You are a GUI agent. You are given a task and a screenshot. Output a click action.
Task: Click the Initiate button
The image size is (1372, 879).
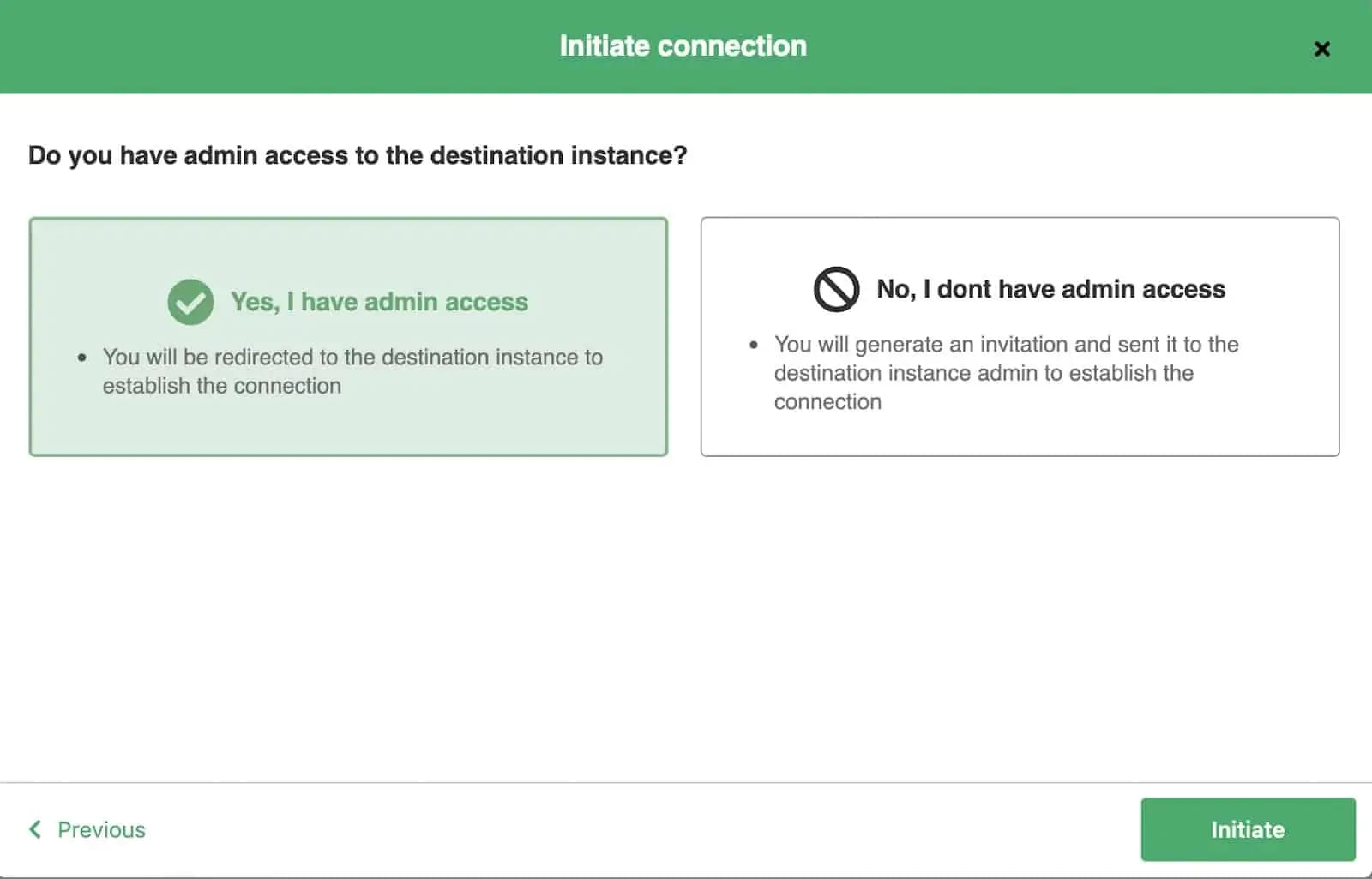pos(1248,829)
